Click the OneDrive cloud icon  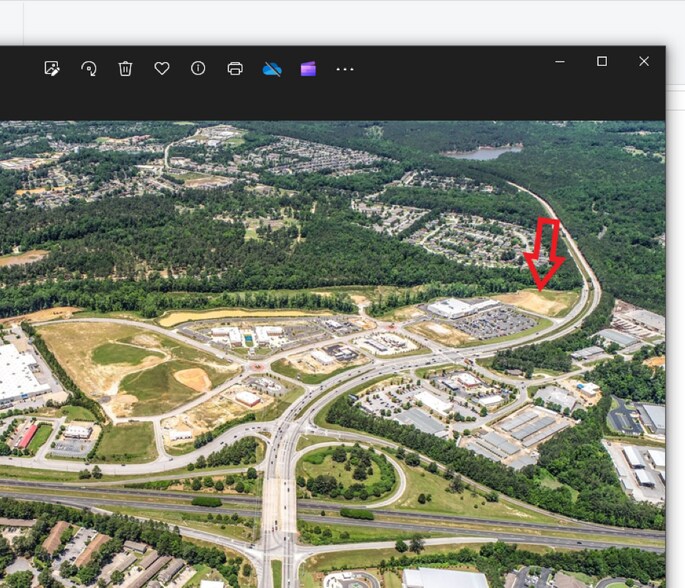(x=272, y=68)
